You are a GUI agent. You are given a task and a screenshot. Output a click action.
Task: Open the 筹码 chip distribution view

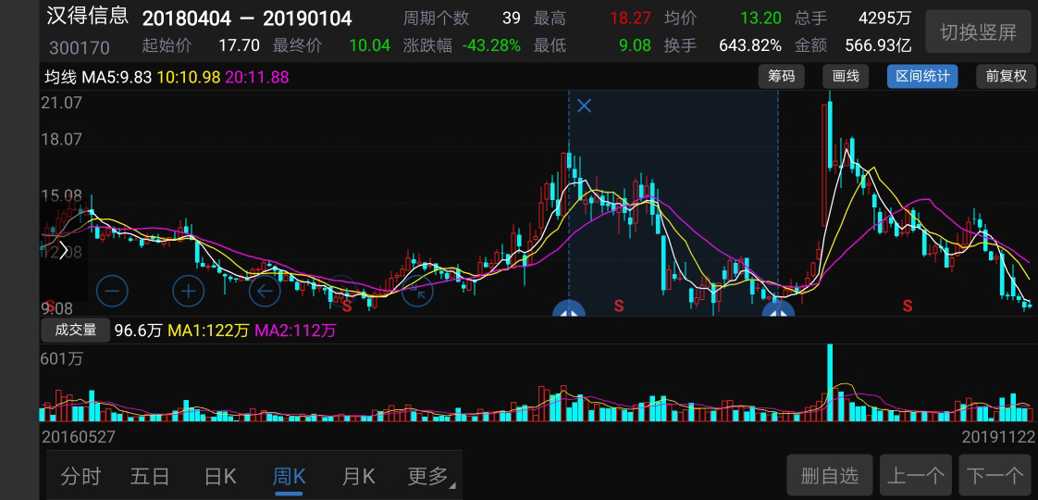tap(781, 76)
